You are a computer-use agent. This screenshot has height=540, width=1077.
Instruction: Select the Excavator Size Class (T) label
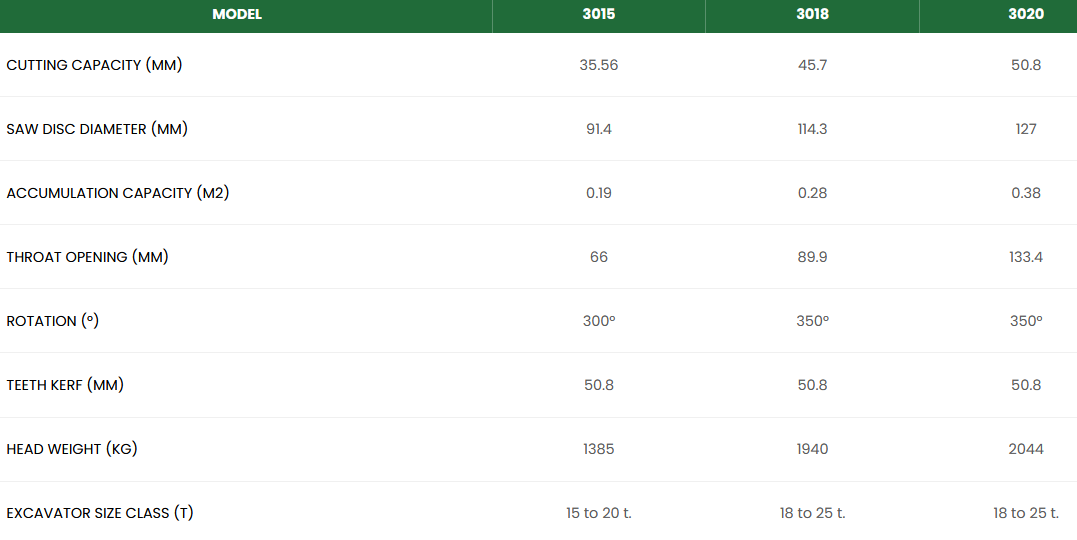point(100,513)
